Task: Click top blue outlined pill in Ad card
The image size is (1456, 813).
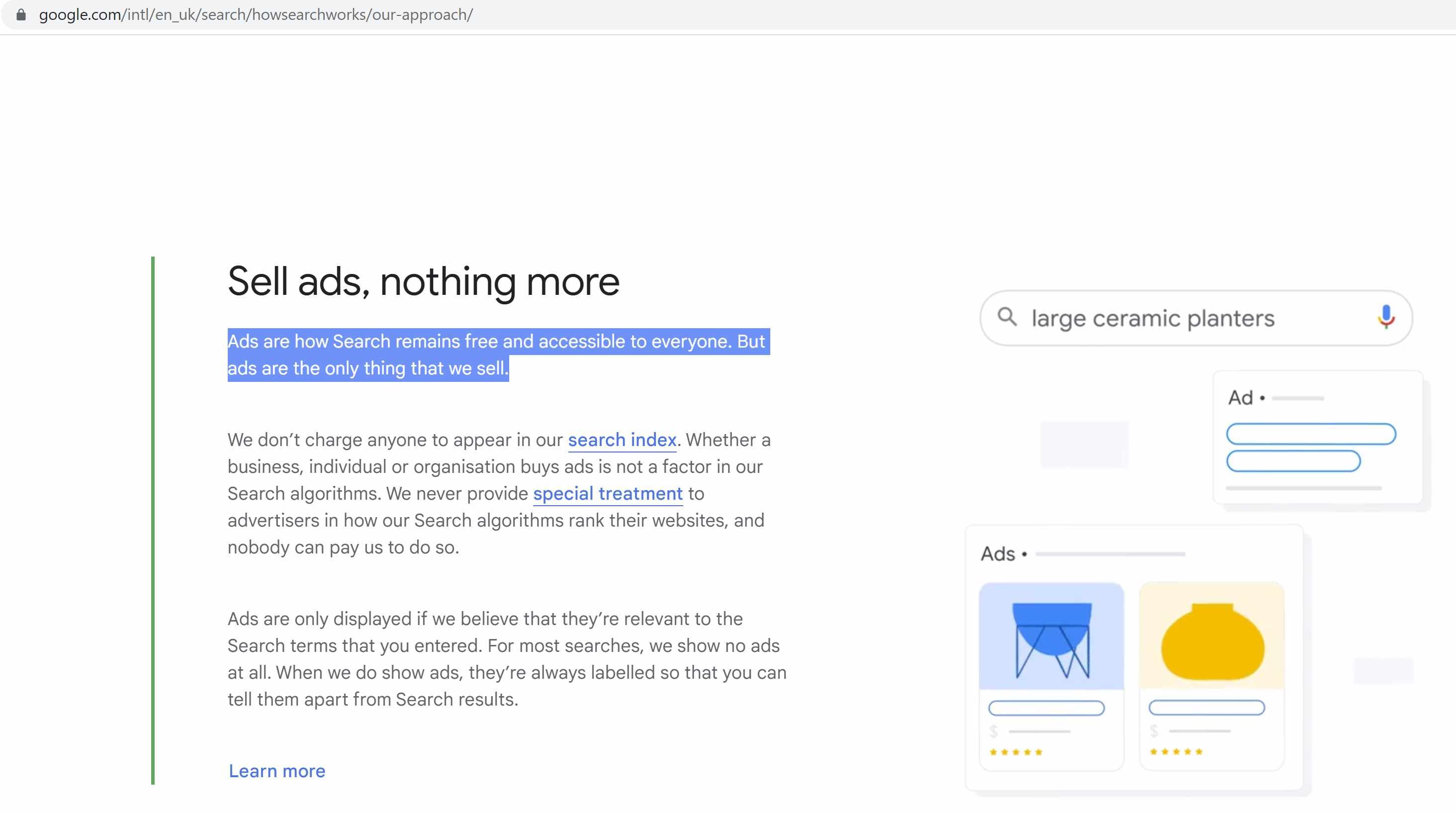Action: click(x=1311, y=434)
